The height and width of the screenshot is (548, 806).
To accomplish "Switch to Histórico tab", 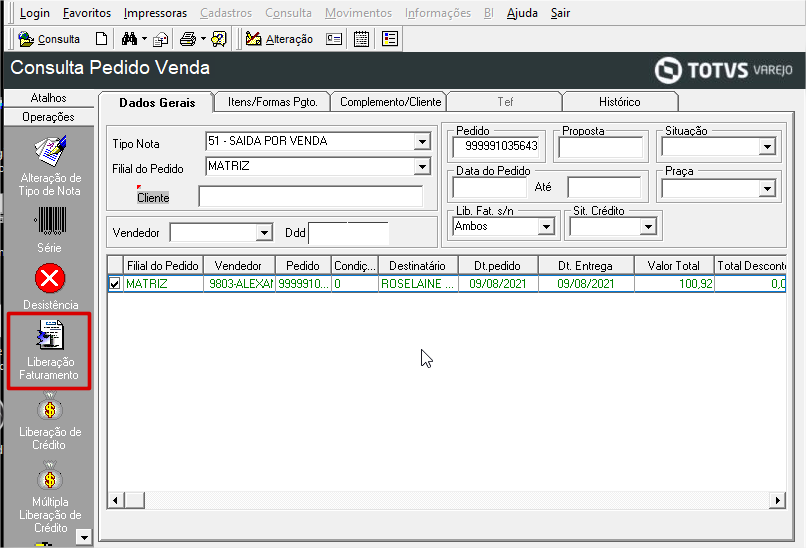I will coord(619,102).
